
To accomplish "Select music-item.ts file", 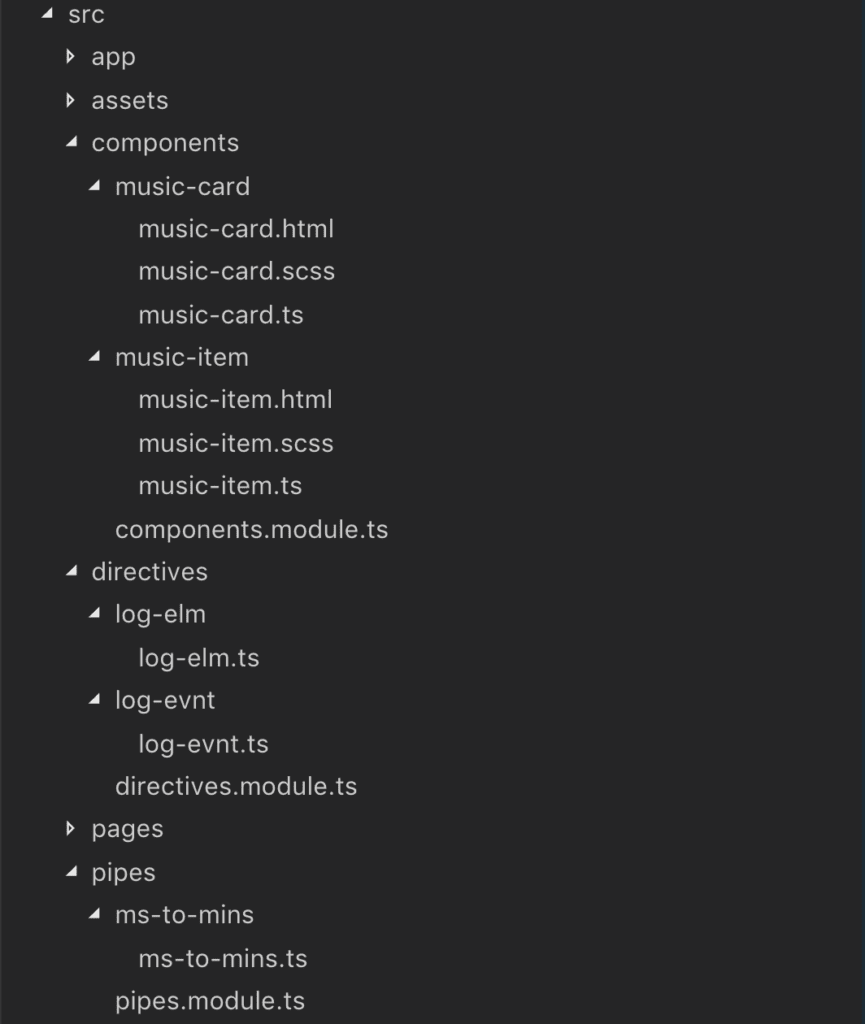I will click(220, 486).
